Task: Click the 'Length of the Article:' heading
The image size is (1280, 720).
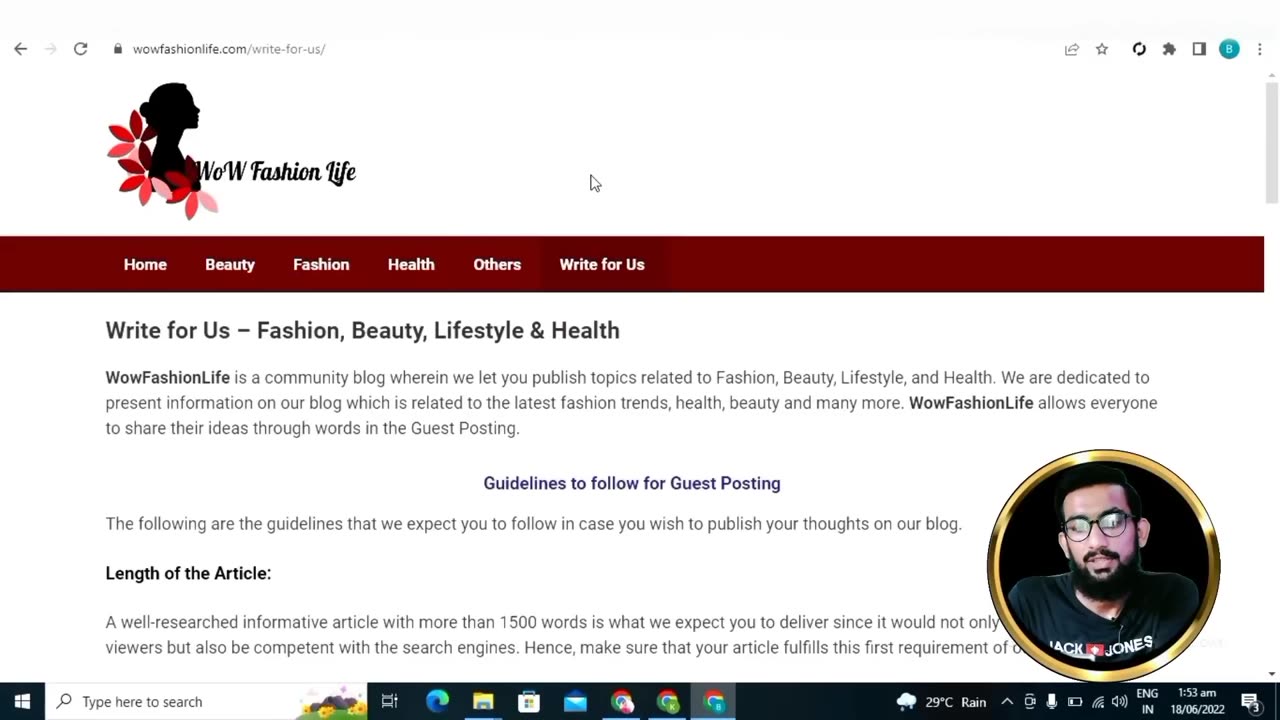Action: (x=188, y=574)
